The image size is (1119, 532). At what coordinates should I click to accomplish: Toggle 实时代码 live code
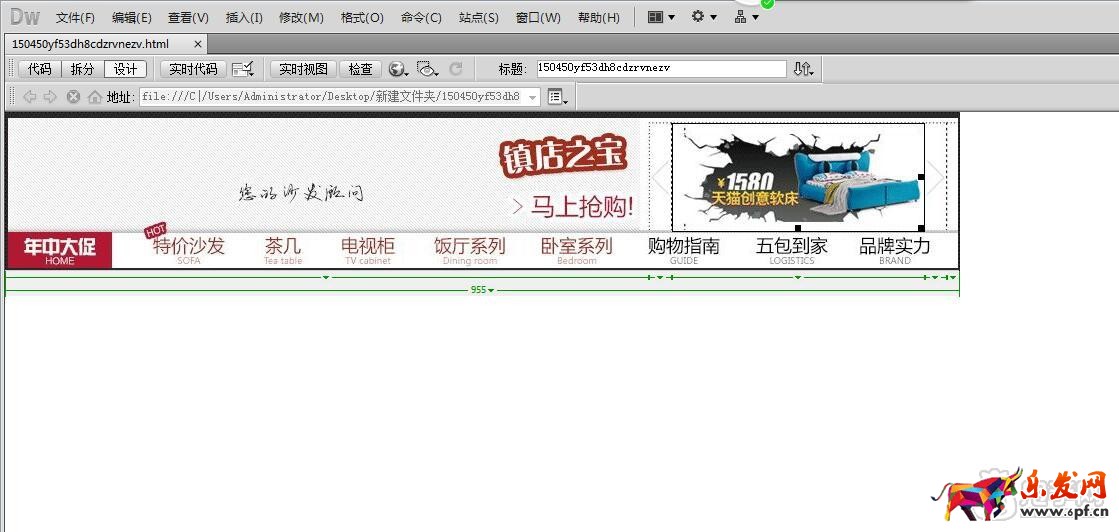[x=193, y=69]
